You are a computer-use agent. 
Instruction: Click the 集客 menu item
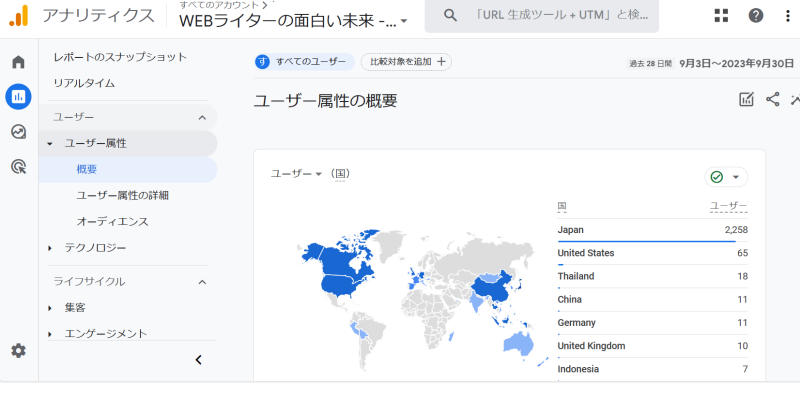[75, 308]
